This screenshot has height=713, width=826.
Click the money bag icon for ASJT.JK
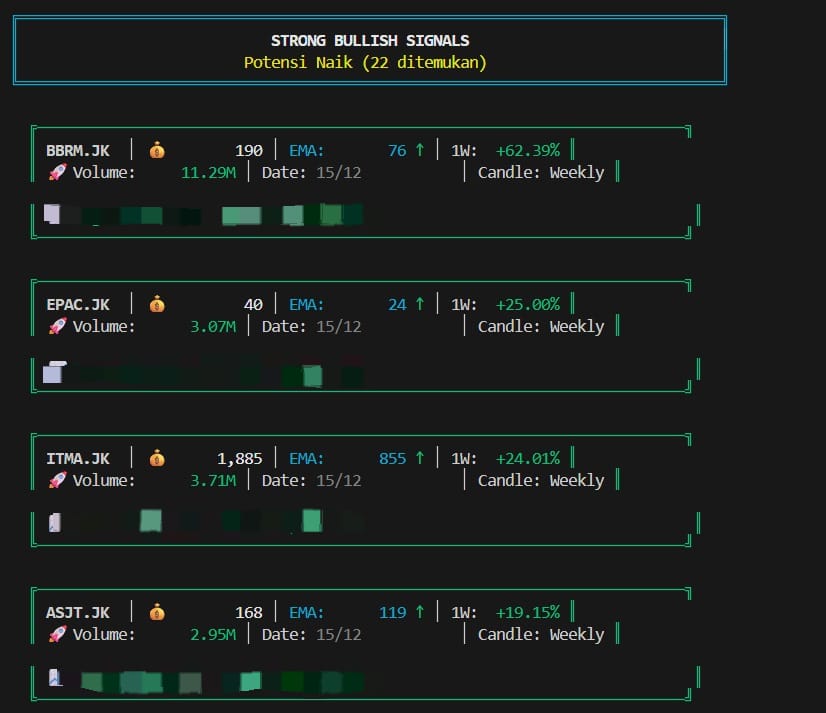pos(157,612)
